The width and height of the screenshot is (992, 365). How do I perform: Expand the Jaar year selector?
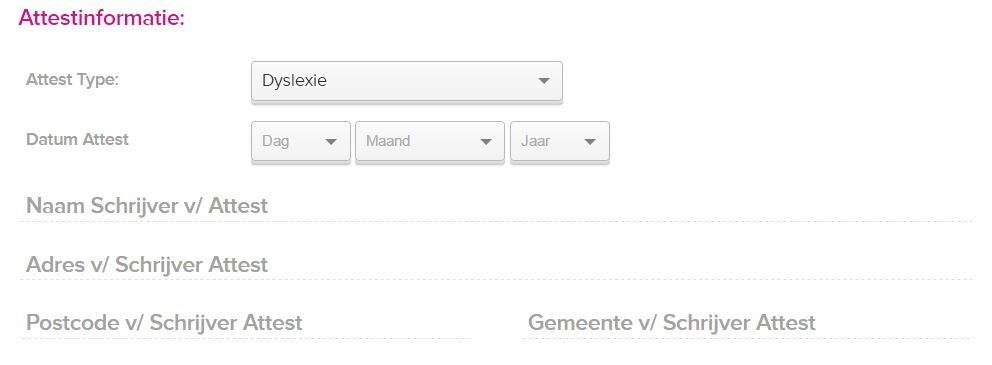(x=560, y=141)
